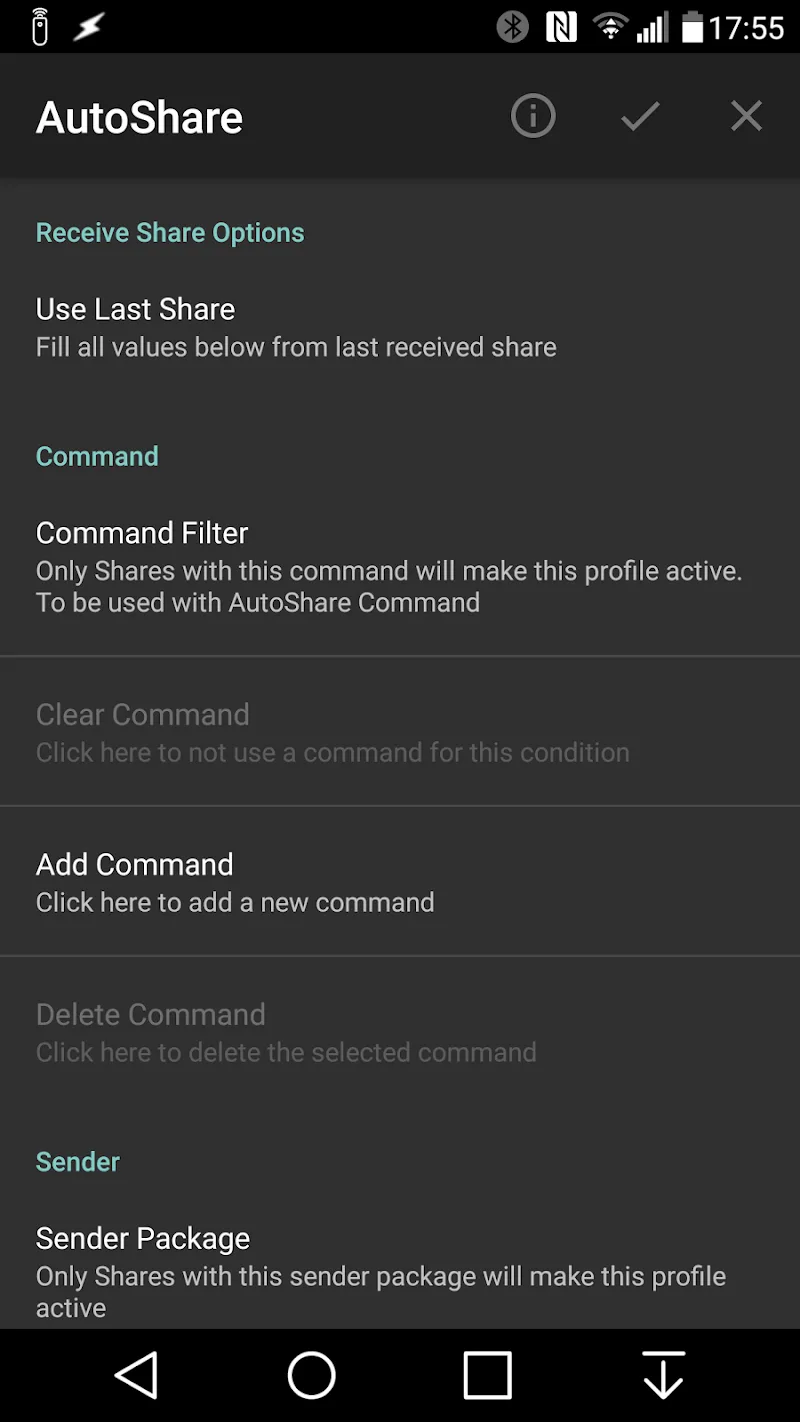800x1422 pixels.
Task: Tap the Receive Share Options section header
Action: point(170,232)
